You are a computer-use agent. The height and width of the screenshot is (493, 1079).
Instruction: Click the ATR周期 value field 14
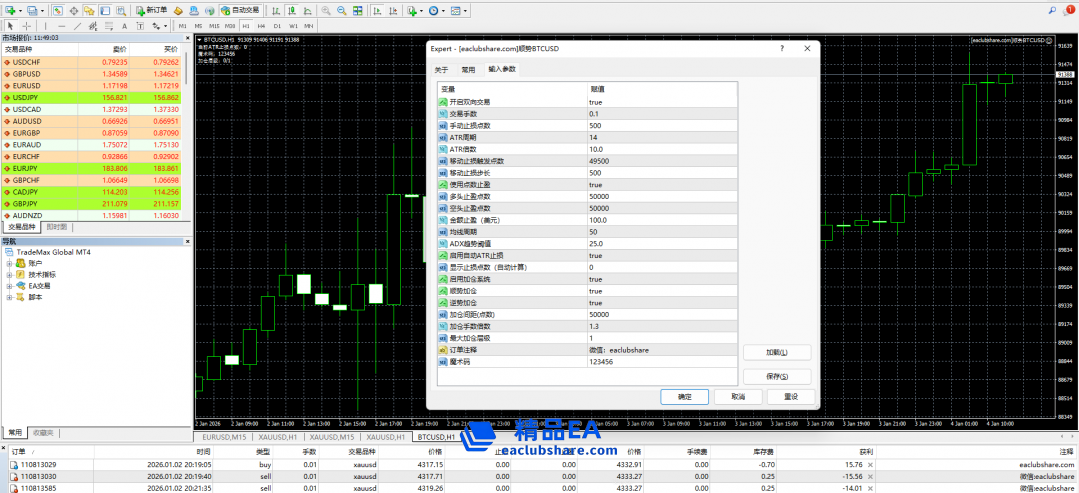[660, 137]
